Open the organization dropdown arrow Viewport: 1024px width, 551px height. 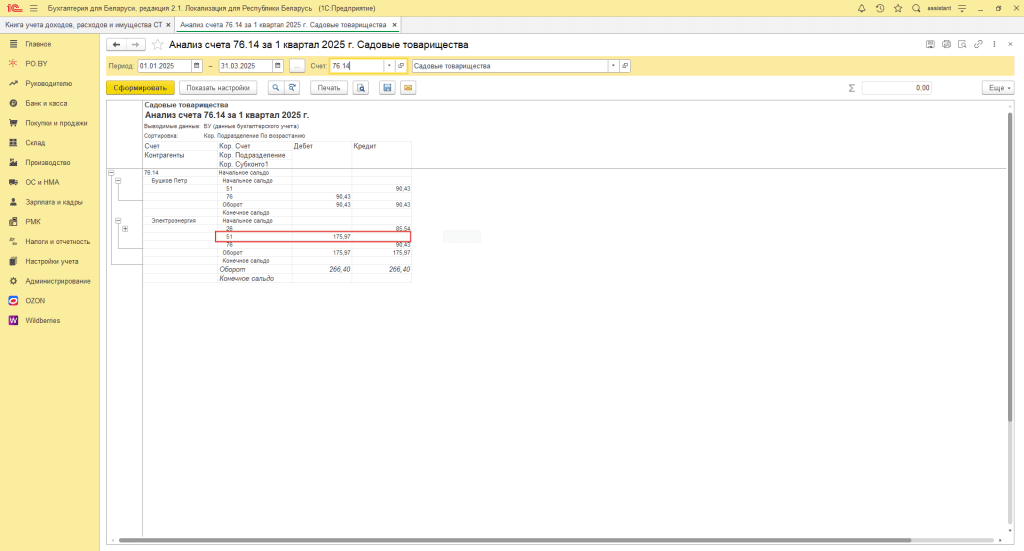(x=613, y=66)
